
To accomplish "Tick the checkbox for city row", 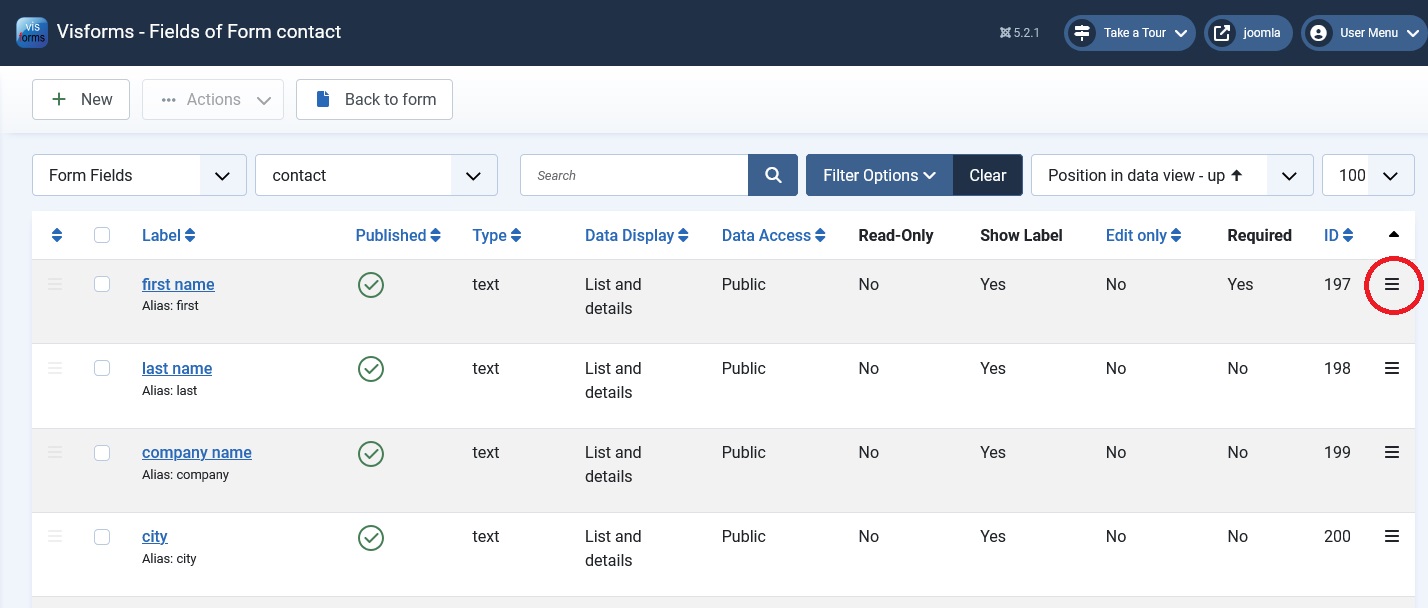I will (102, 536).
